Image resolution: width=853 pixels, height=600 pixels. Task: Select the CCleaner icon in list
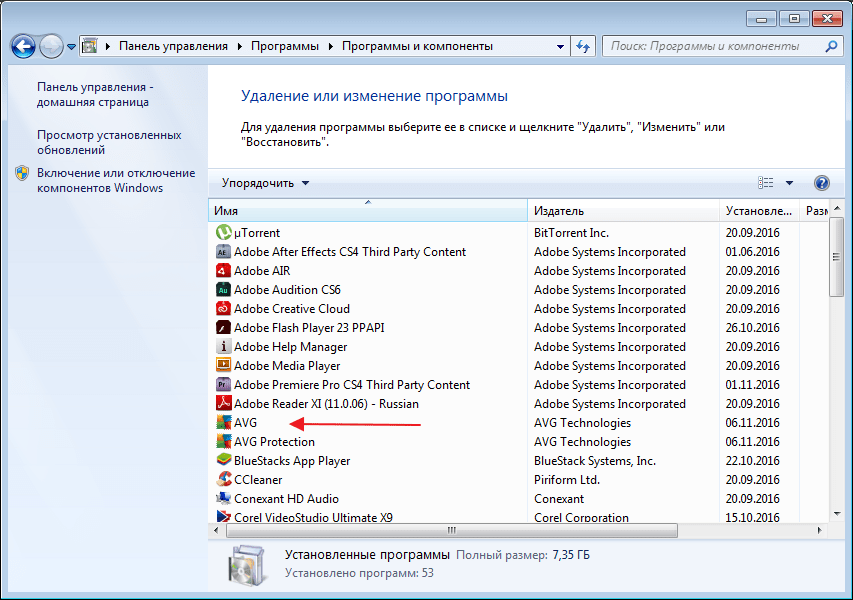pyautogui.click(x=224, y=479)
